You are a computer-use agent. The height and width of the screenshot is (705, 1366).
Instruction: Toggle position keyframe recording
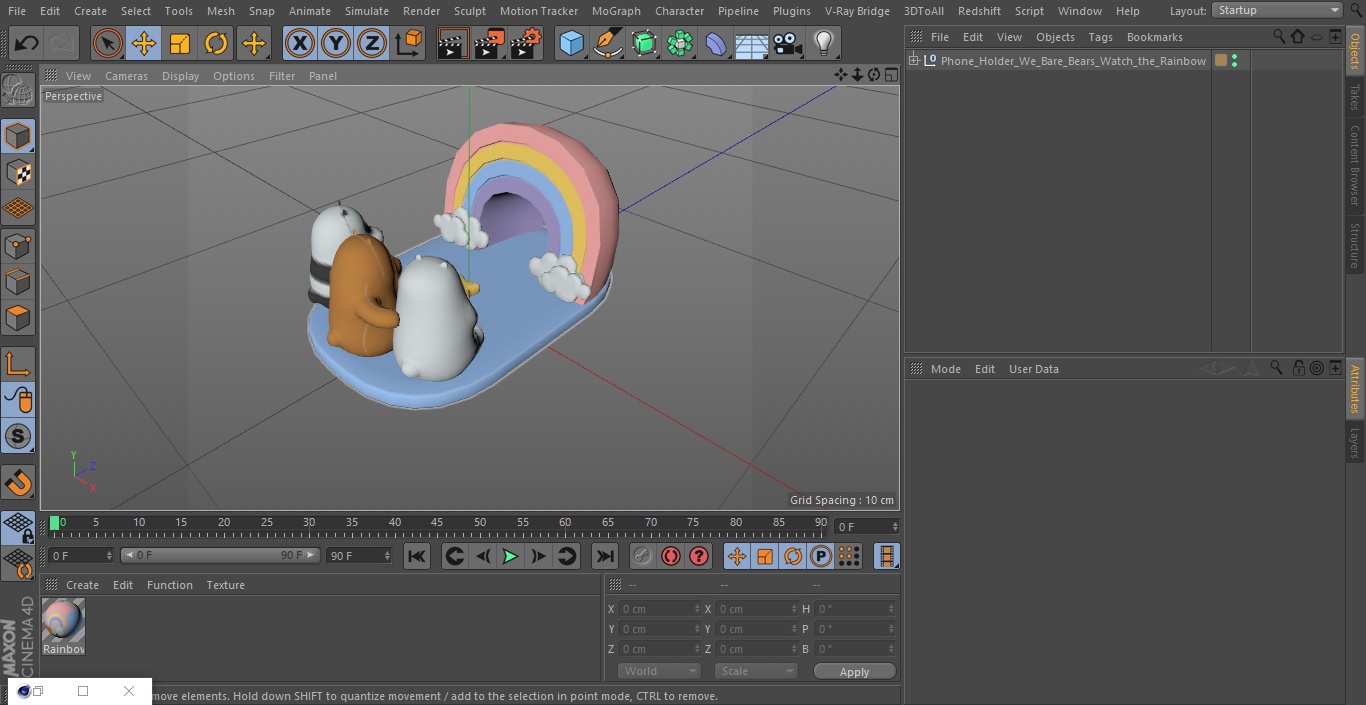(737, 556)
